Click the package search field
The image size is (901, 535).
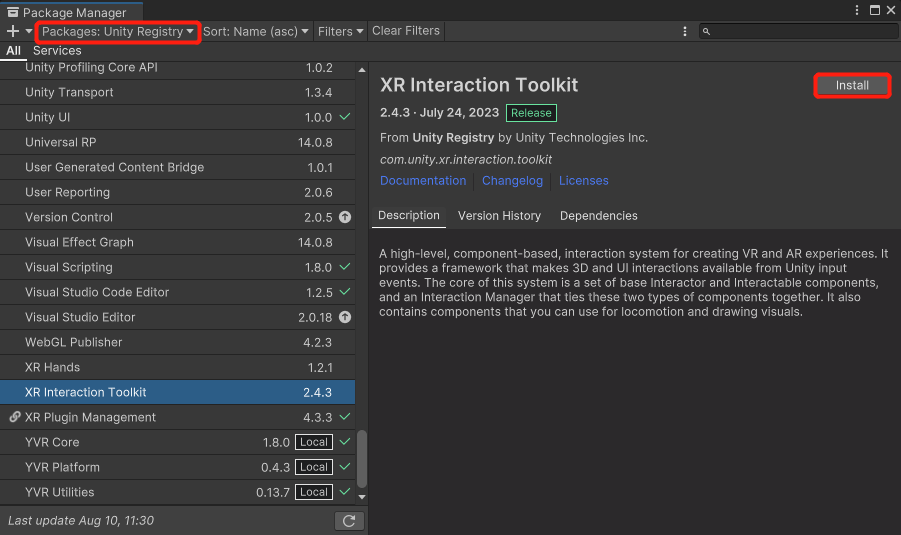click(x=798, y=32)
